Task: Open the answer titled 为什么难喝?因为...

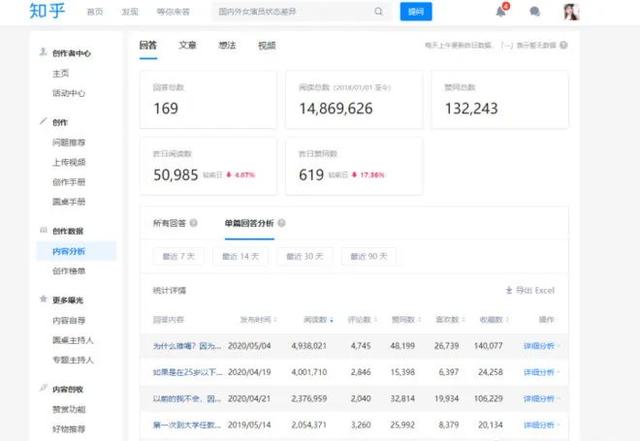Action: point(187,346)
